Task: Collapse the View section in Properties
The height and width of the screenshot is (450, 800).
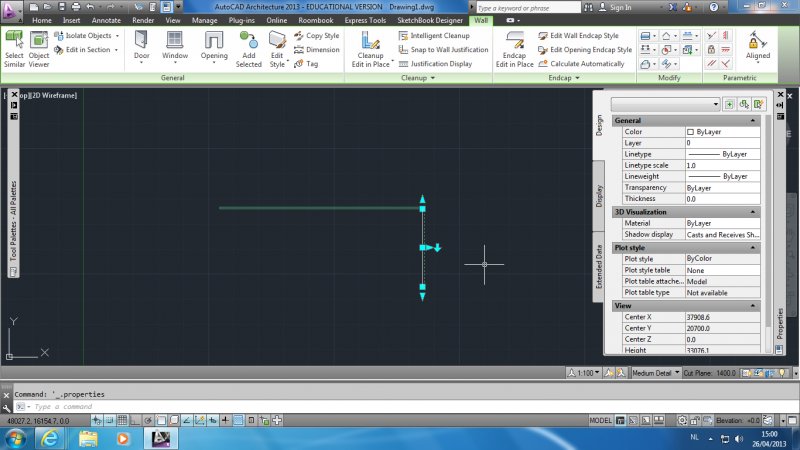Action: pos(753,306)
